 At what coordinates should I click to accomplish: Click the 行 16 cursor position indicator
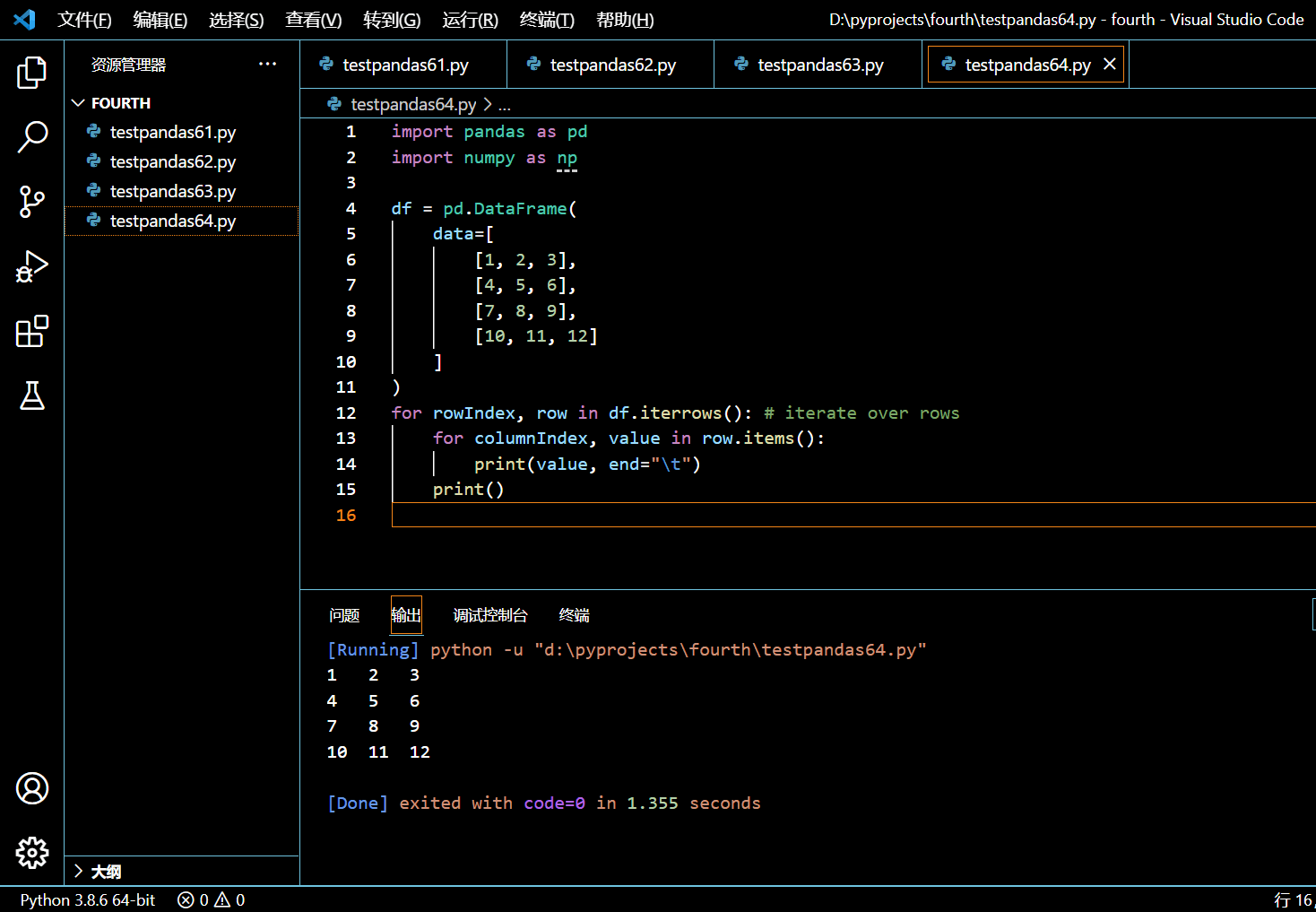[x=1294, y=899]
